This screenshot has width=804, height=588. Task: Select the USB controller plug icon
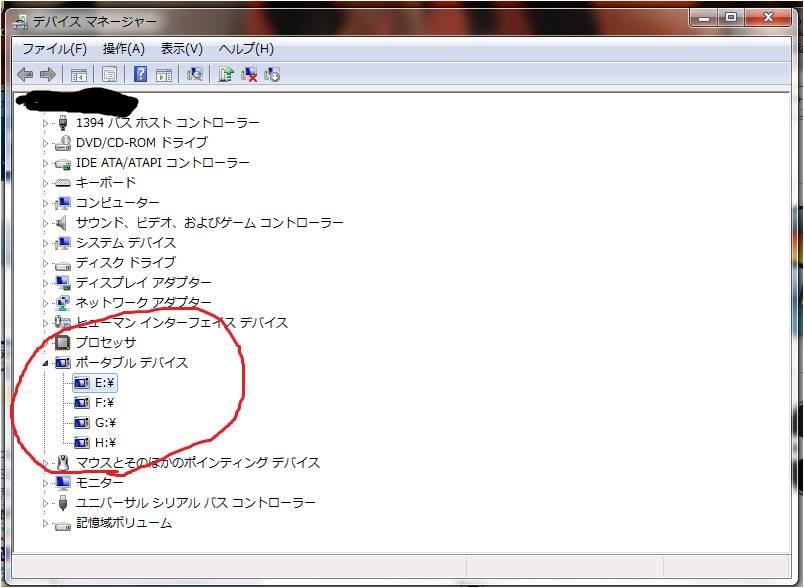63,503
